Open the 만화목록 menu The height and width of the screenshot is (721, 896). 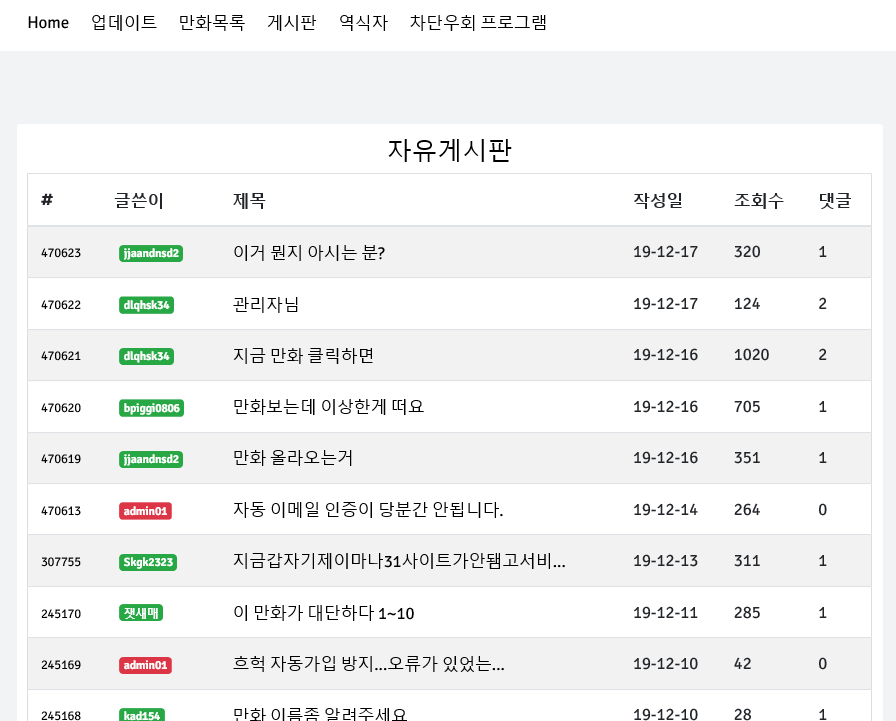[212, 23]
